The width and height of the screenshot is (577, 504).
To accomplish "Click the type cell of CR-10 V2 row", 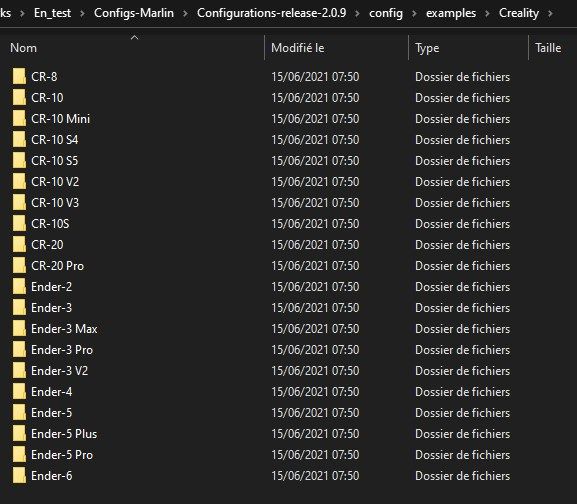I will click(x=463, y=182).
